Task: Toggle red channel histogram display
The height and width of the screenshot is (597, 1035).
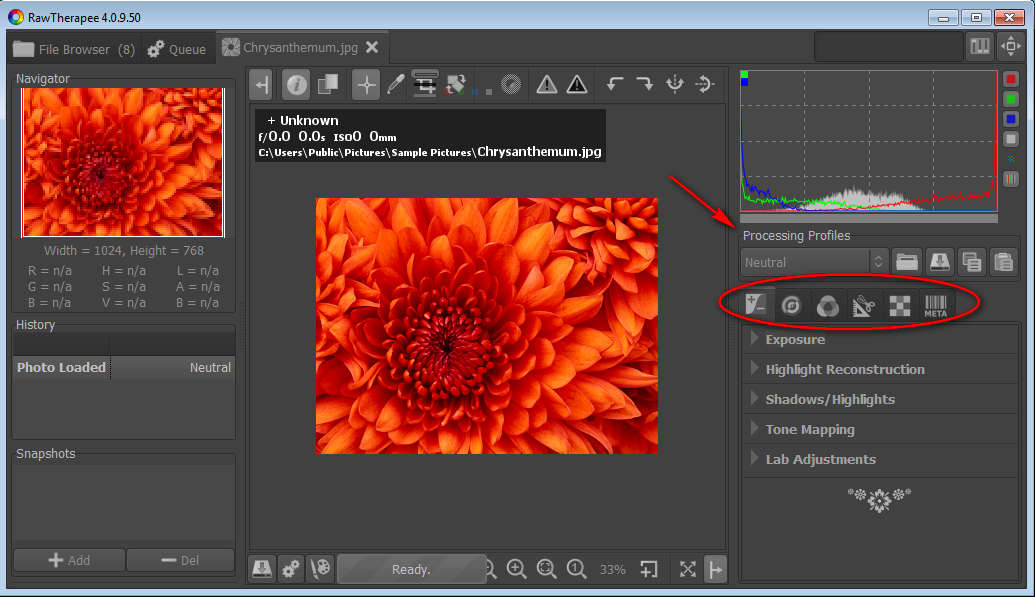Action: click(x=1011, y=79)
